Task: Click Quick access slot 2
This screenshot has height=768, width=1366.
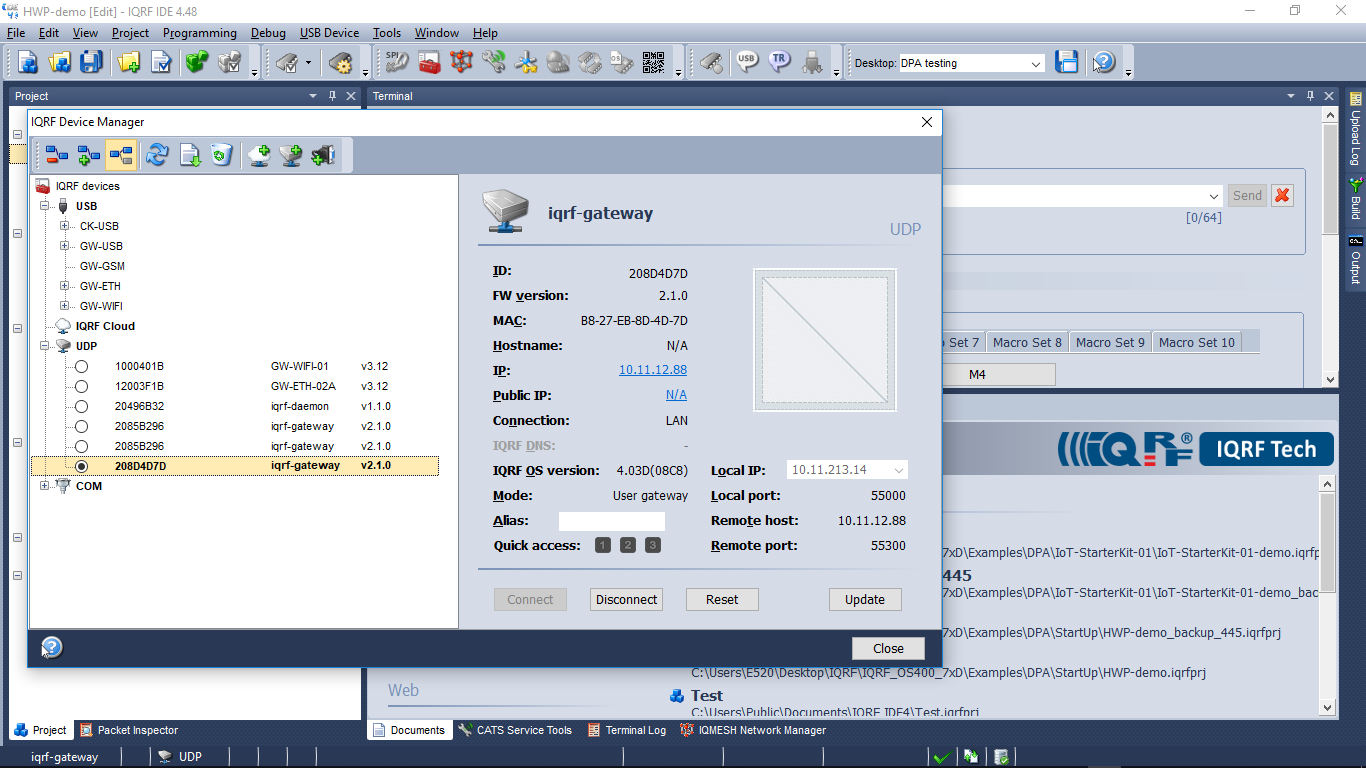Action: [x=628, y=545]
